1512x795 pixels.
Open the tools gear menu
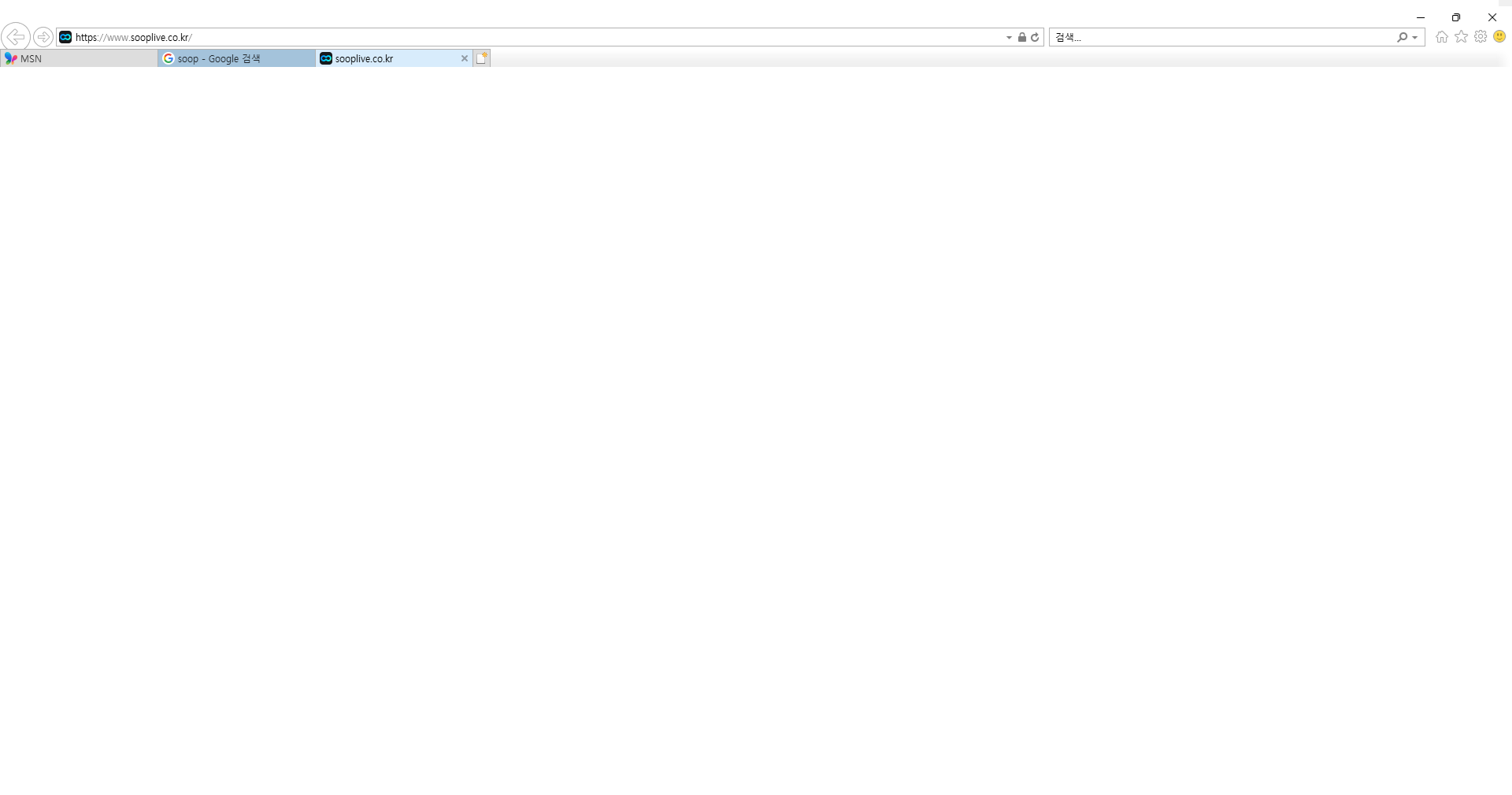tap(1480, 37)
